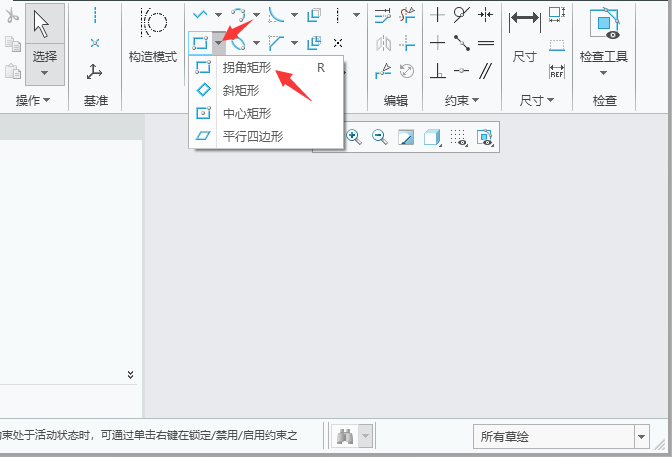Choose 斜矩形 from the rectangle menu

click(266, 90)
